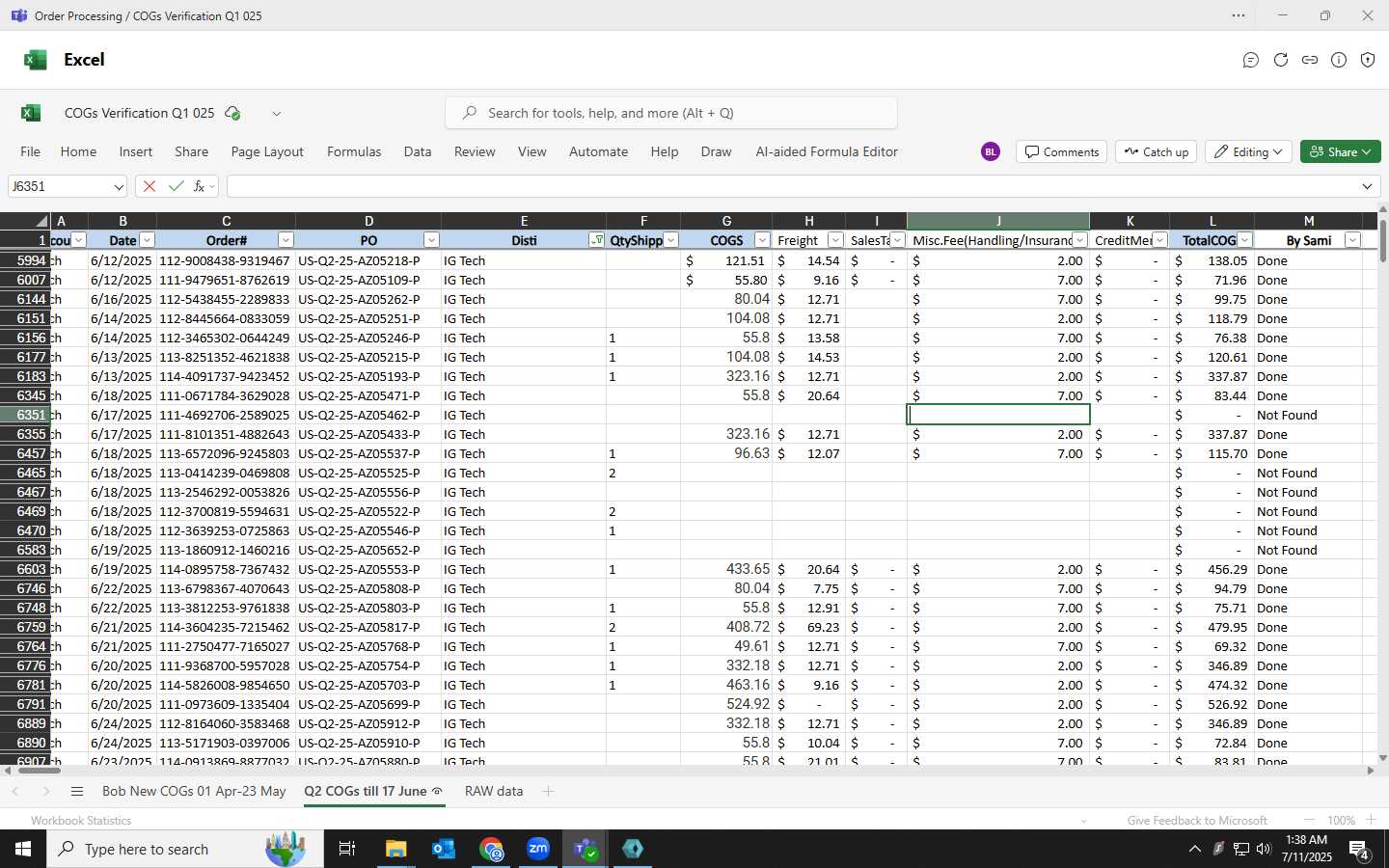Open the Comments pane button
The height and width of the screenshot is (868, 1389).
(x=1062, y=151)
